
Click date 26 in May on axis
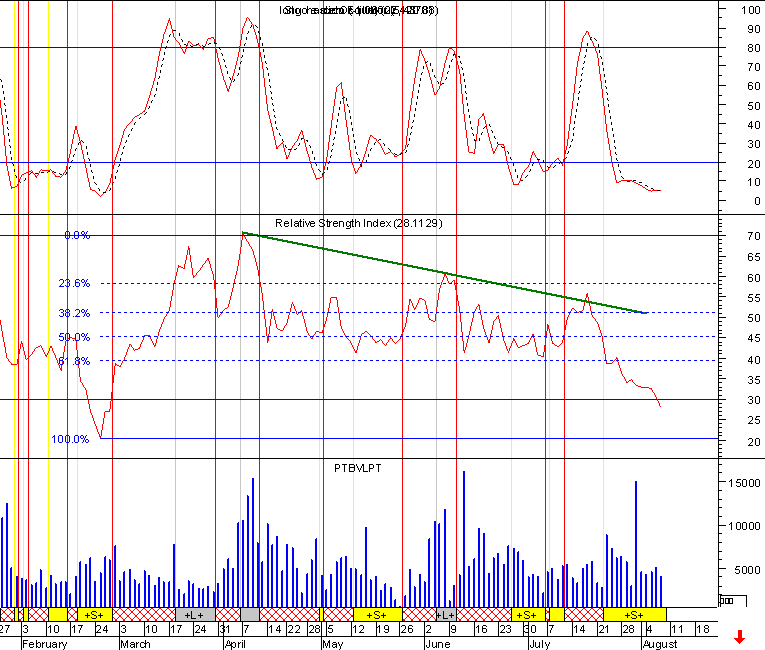407,629
